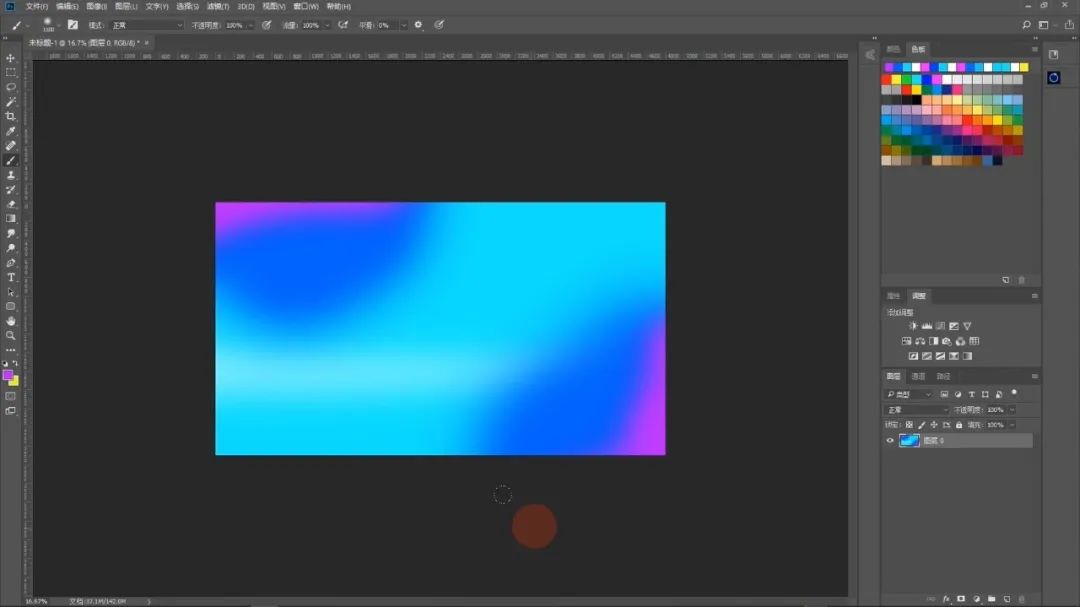Open layer blend mode dropdown
Screen dimensions: 1080x607
(x=917, y=410)
